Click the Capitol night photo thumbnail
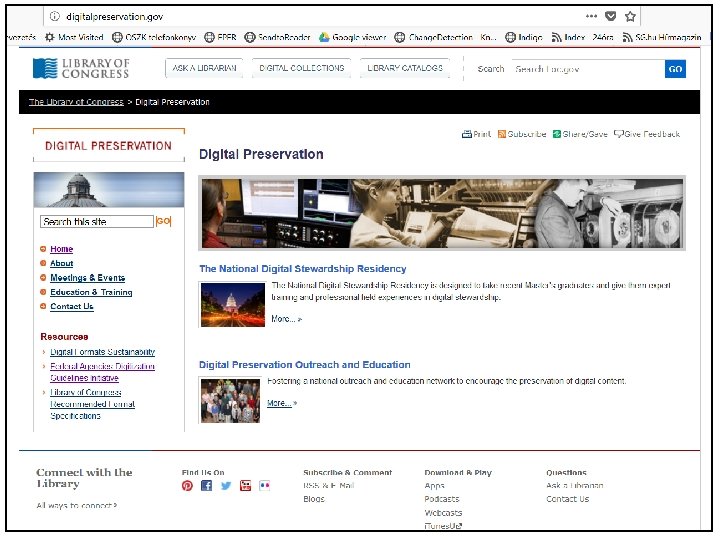The width and height of the screenshot is (720, 540). pos(233,305)
